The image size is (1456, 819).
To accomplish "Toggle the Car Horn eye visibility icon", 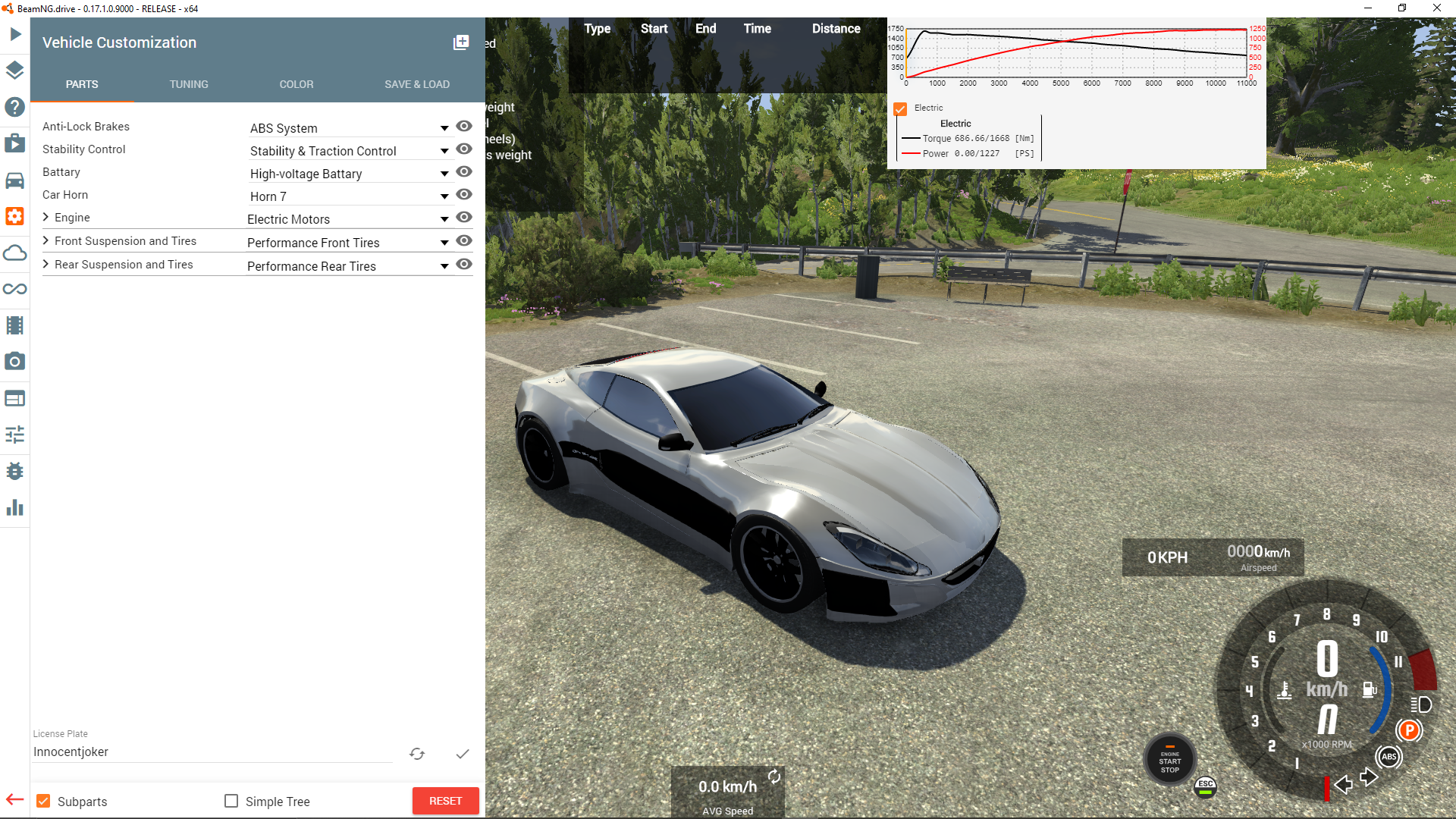I will pos(464,195).
